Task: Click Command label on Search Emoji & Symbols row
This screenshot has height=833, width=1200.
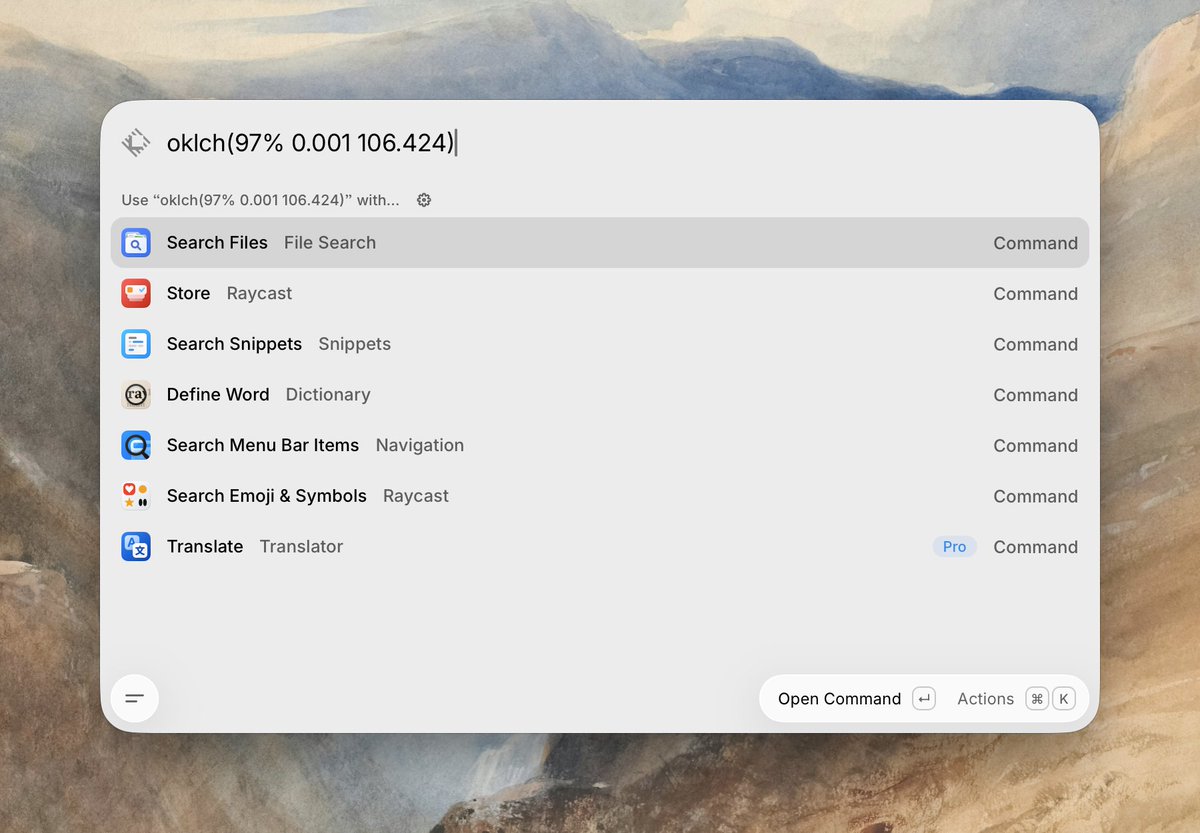Action: coord(1035,496)
